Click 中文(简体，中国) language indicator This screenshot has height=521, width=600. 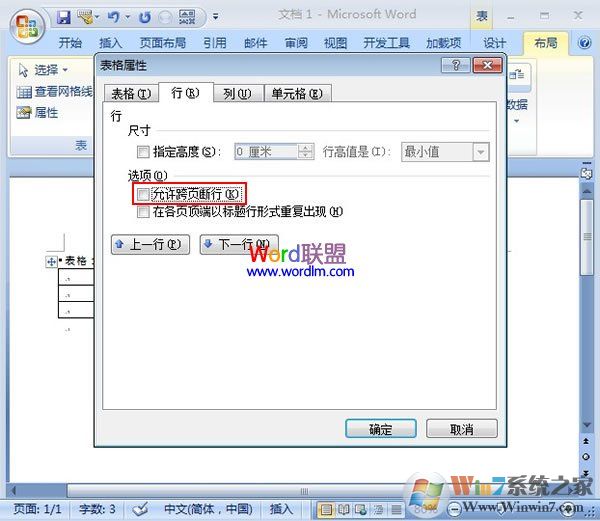[x=208, y=509]
